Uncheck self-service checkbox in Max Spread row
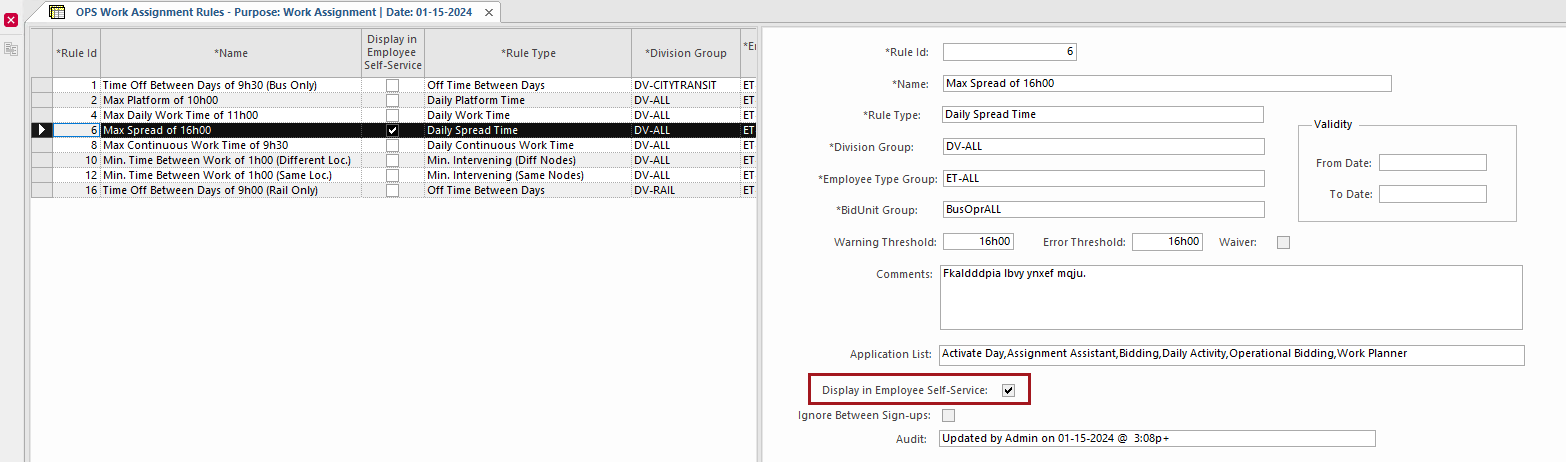This screenshot has width=1566, height=462. pos(392,130)
